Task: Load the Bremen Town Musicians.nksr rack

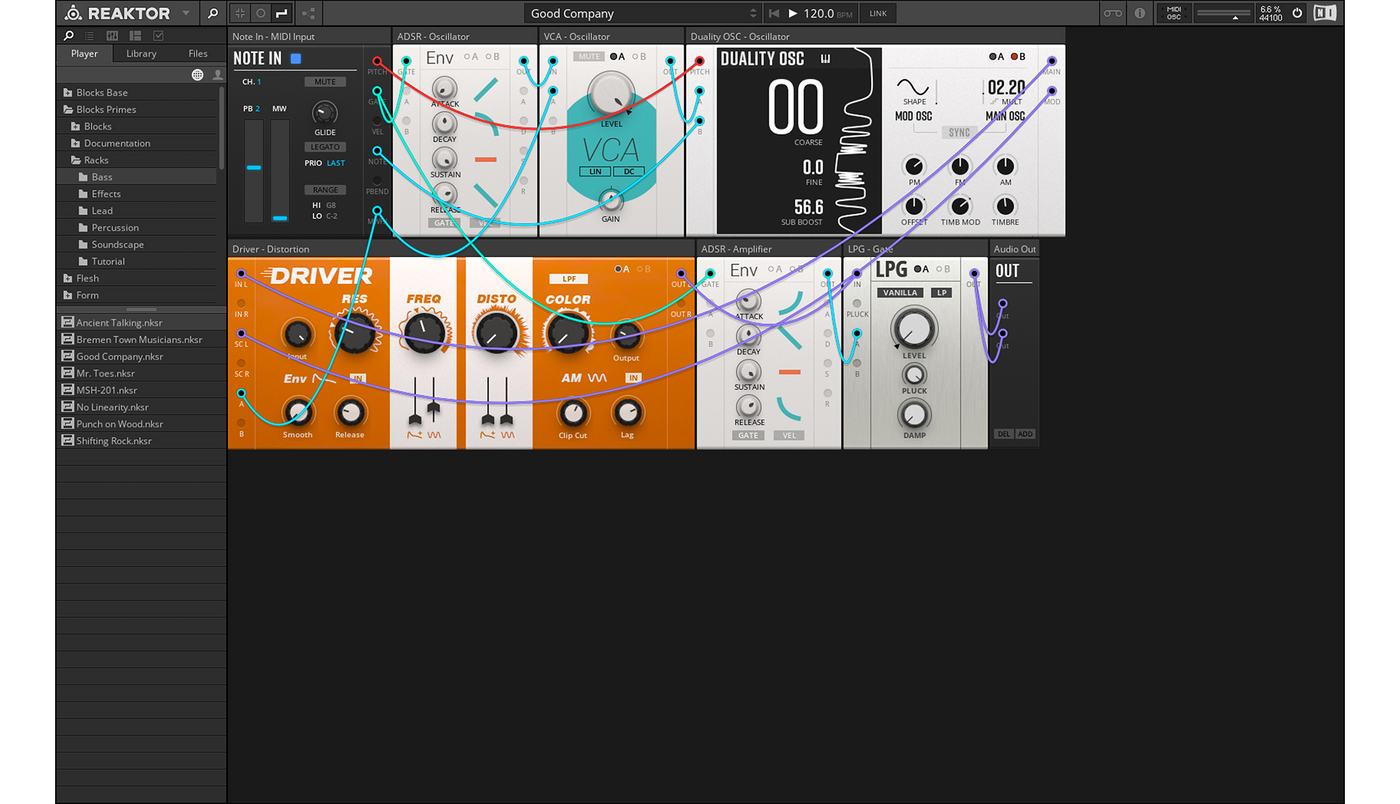Action: pos(141,340)
